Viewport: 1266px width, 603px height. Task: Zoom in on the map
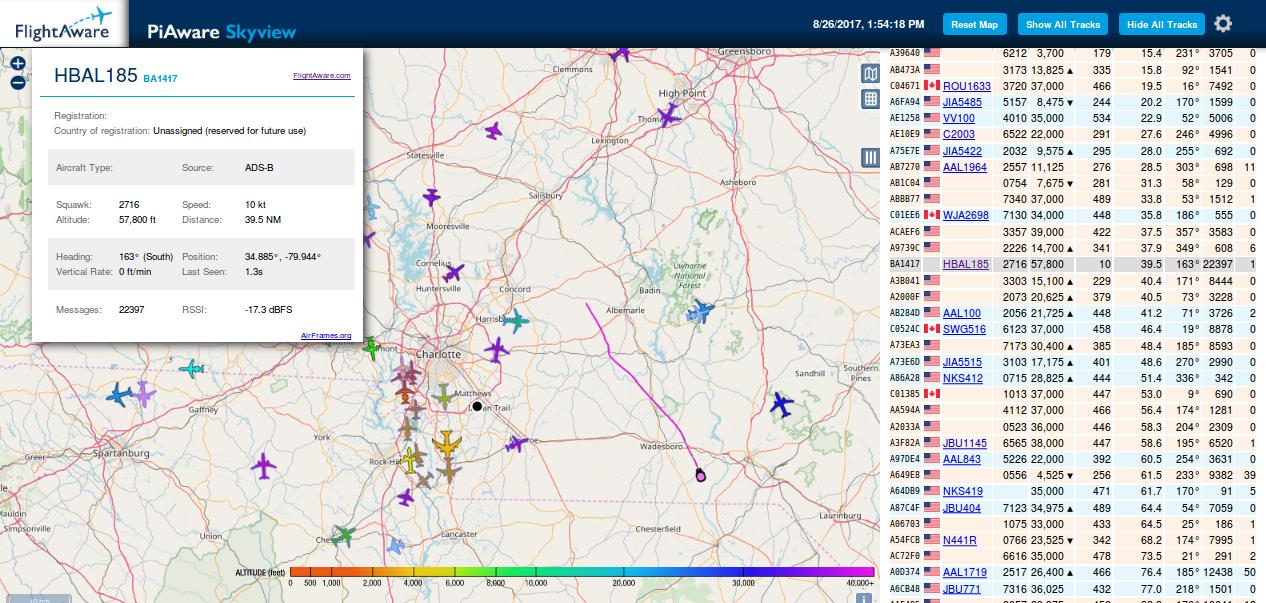point(18,63)
